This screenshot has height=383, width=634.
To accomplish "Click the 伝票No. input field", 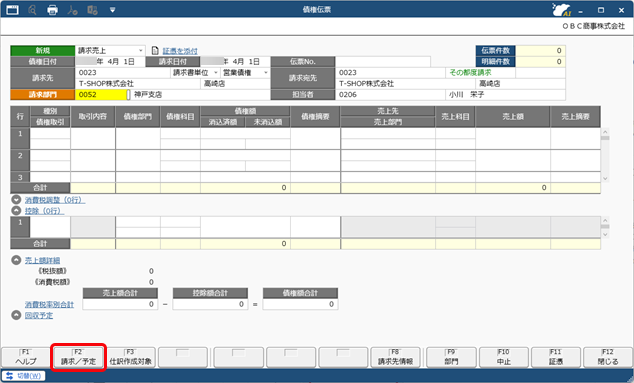I will [x=383, y=61].
